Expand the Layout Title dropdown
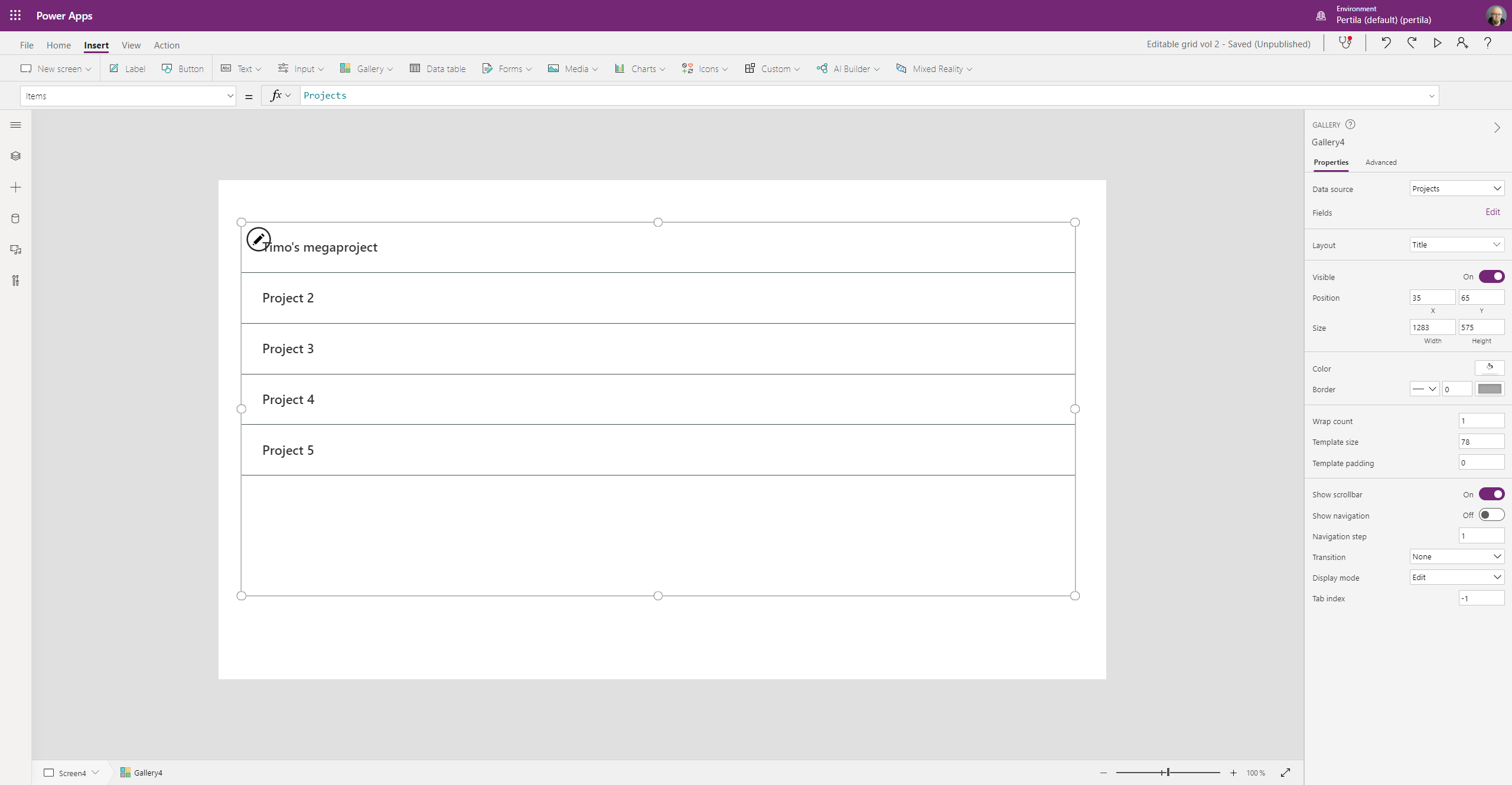The width and height of the screenshot is (1512, 785). coord(1456,245)
